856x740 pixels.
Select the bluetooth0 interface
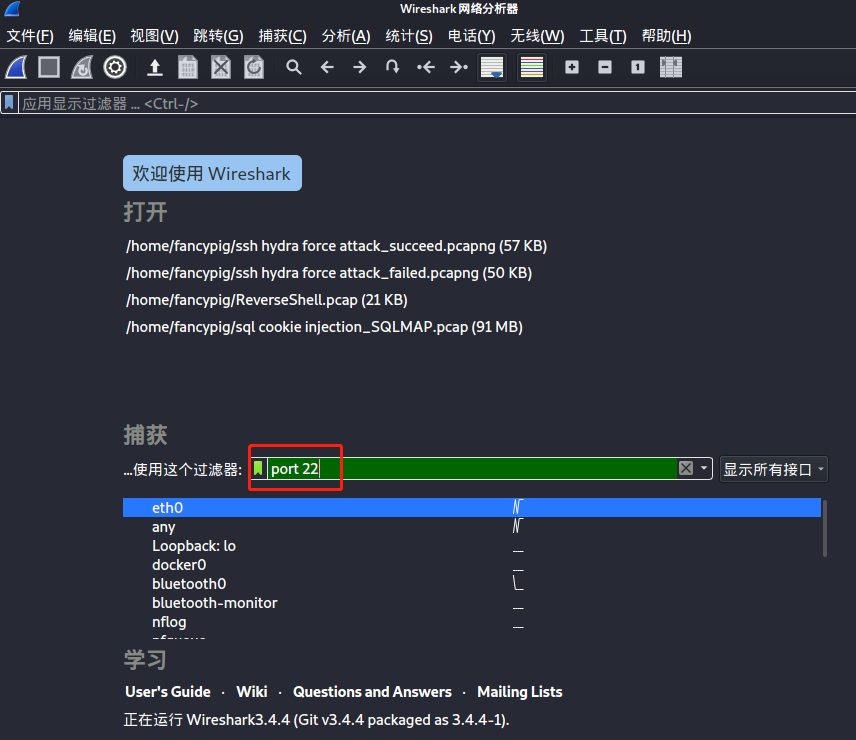tap(472, 584)
